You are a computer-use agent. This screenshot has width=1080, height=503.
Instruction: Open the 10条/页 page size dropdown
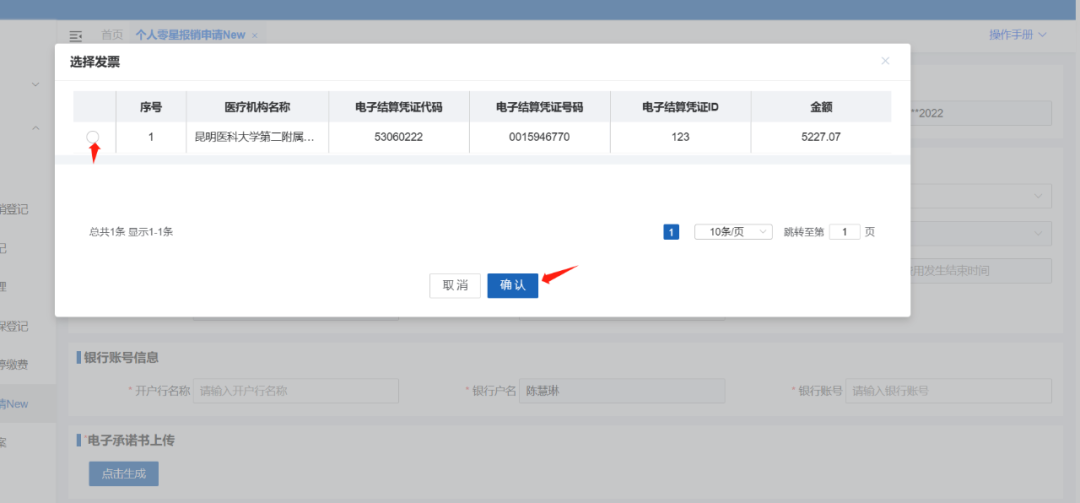click(x=733, y=232)
